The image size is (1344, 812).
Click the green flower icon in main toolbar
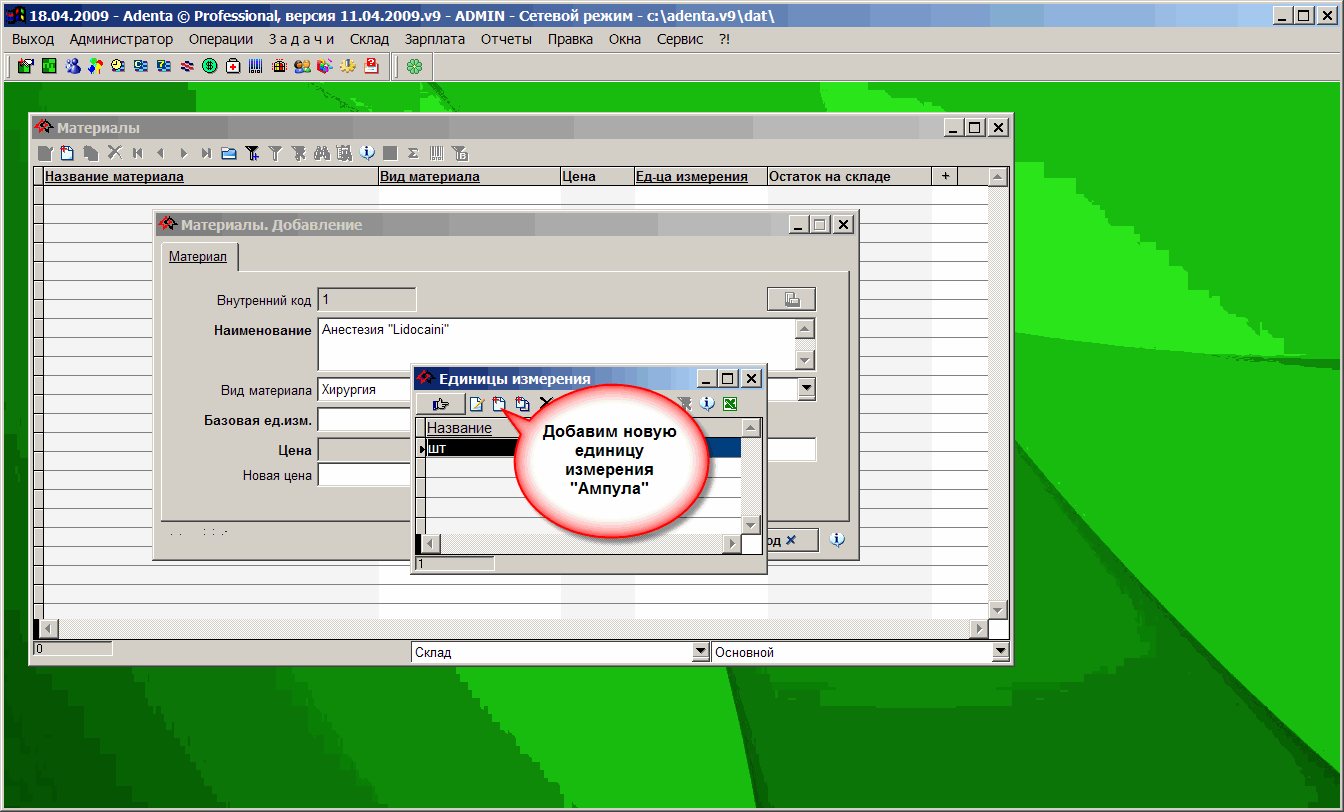(414, 67)
